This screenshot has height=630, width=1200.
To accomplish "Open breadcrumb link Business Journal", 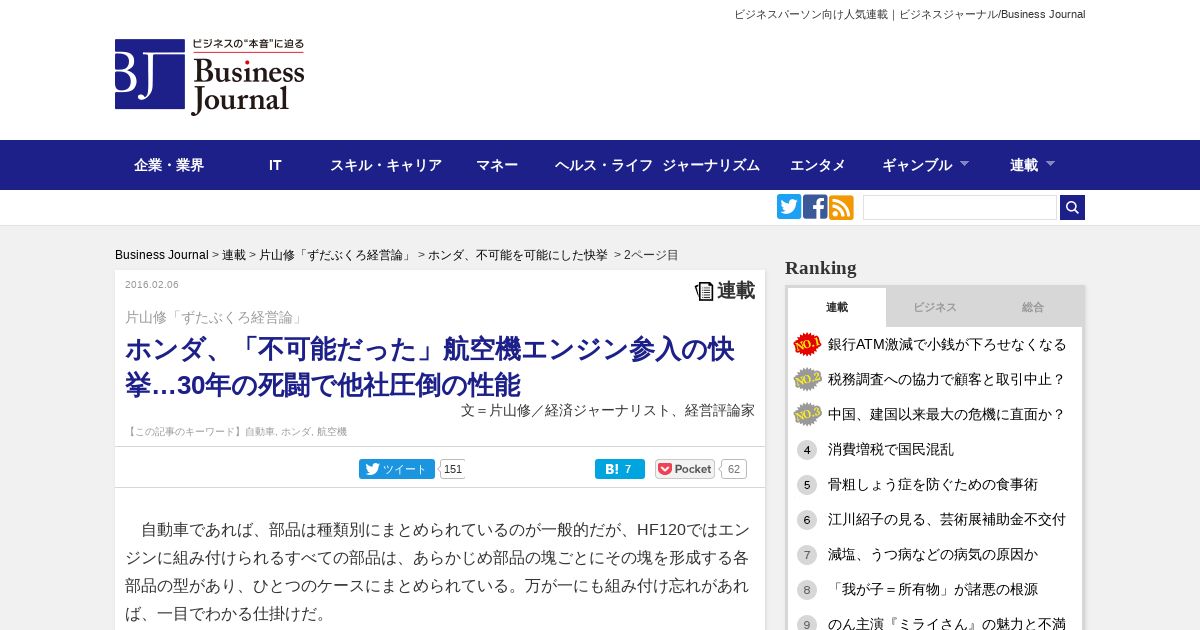I will point(162,255).
